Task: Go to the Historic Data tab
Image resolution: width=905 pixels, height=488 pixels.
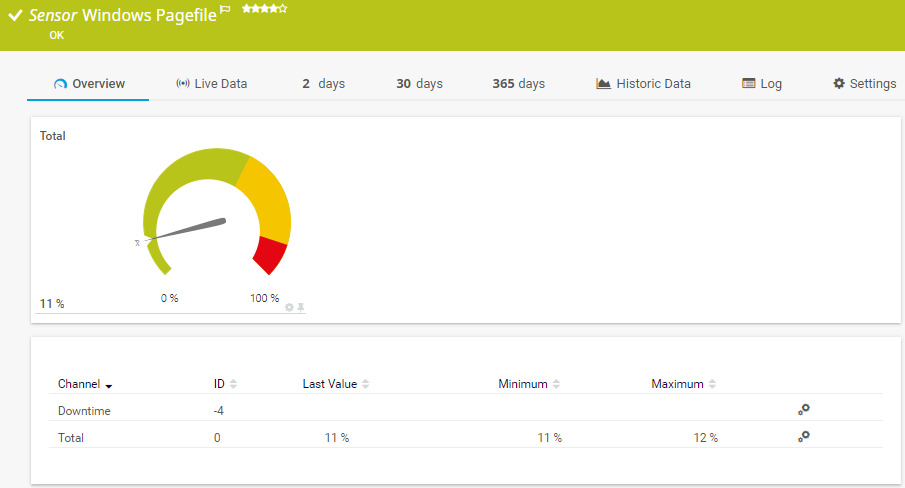Action: [643, 84]
